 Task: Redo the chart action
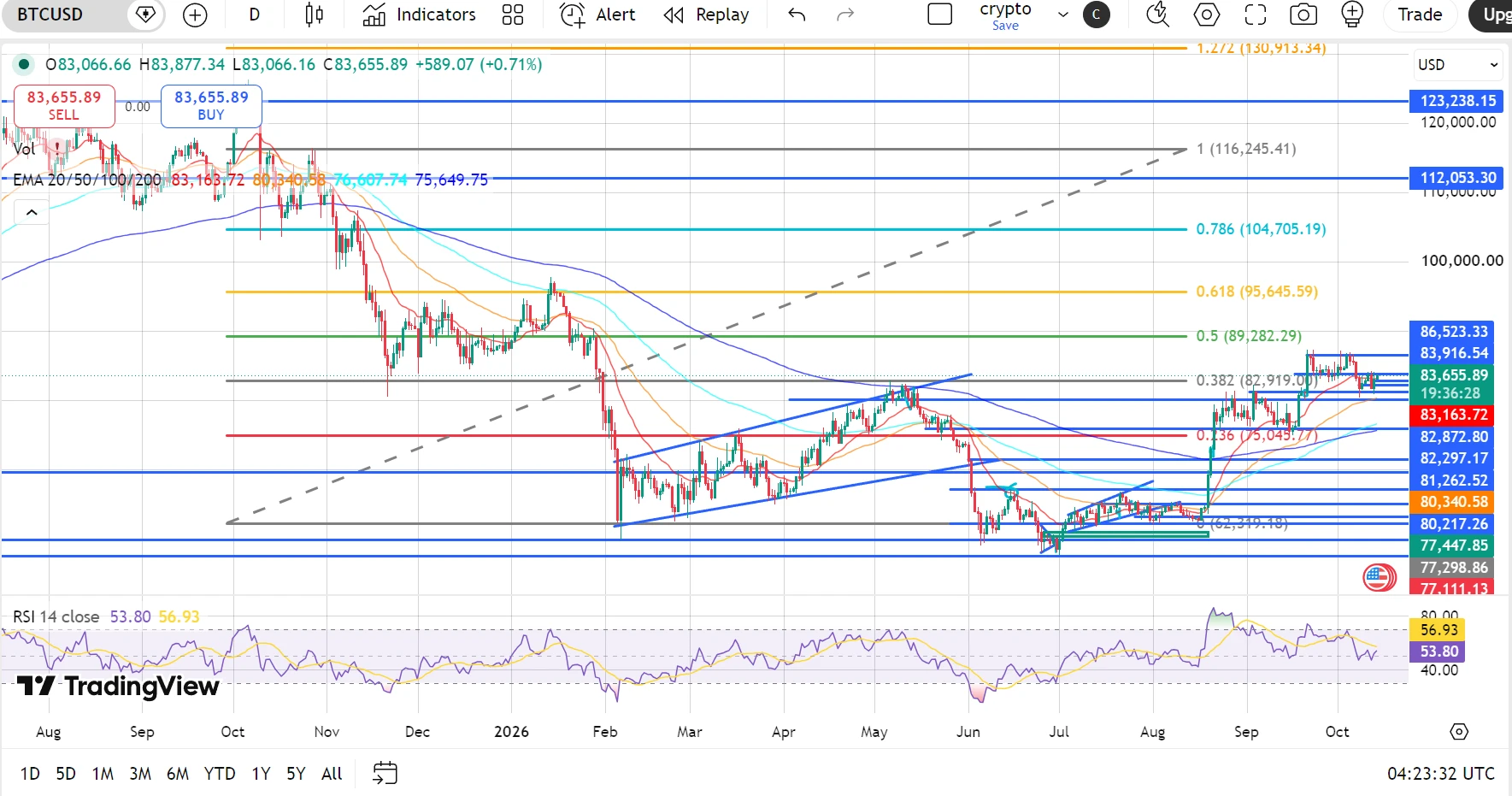point(845,15)
